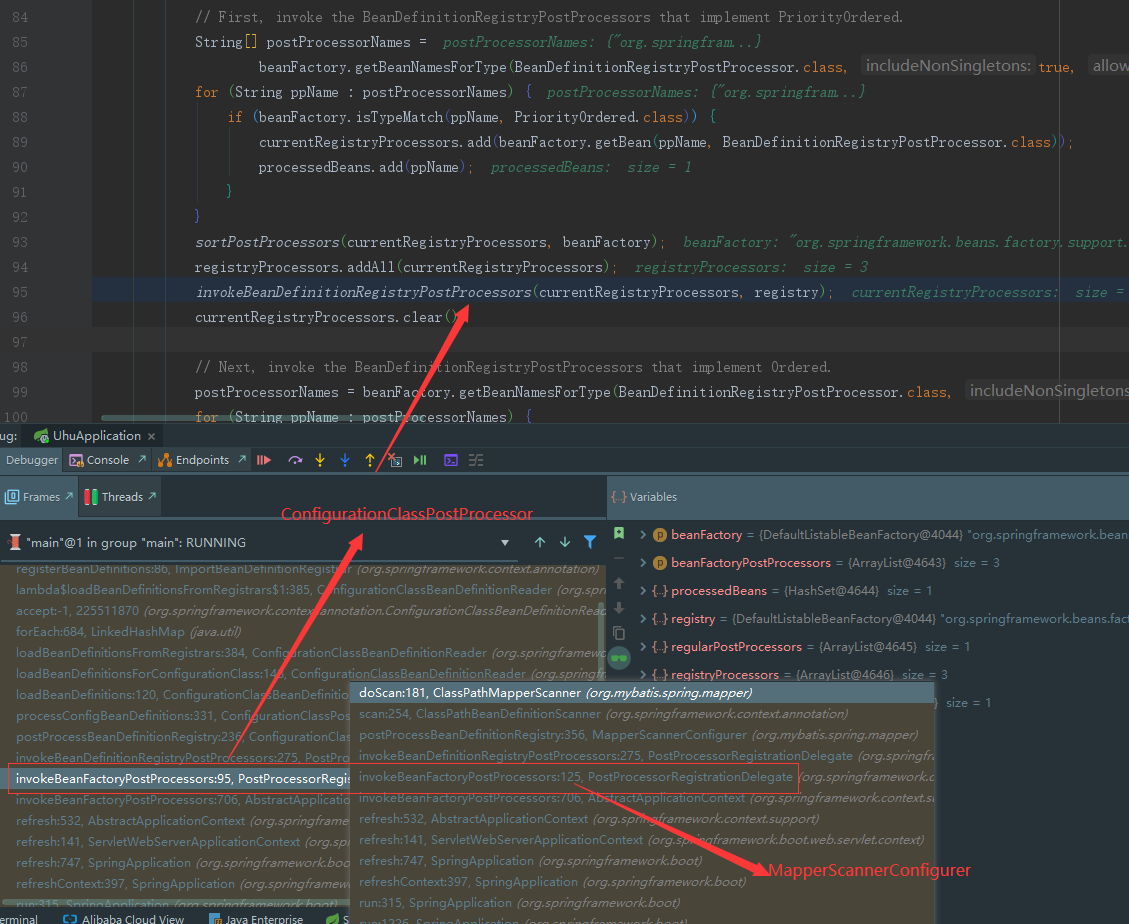1129x924 pixels.
Task: Click move watch down arrow in Variables
Action: pyautogui.click(x=619, y=608)
